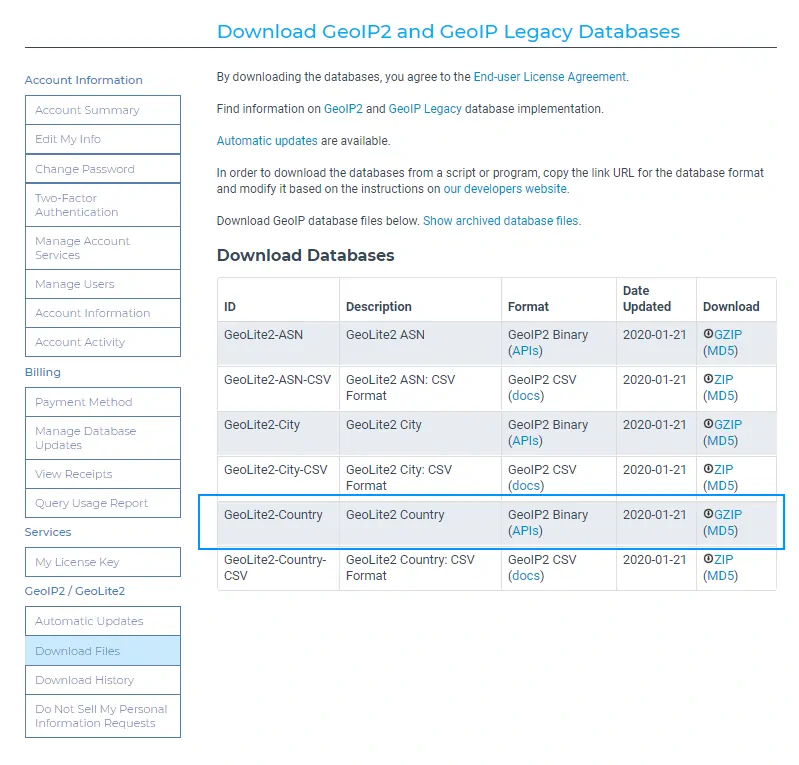Select Download Files sidebar item

103,651
